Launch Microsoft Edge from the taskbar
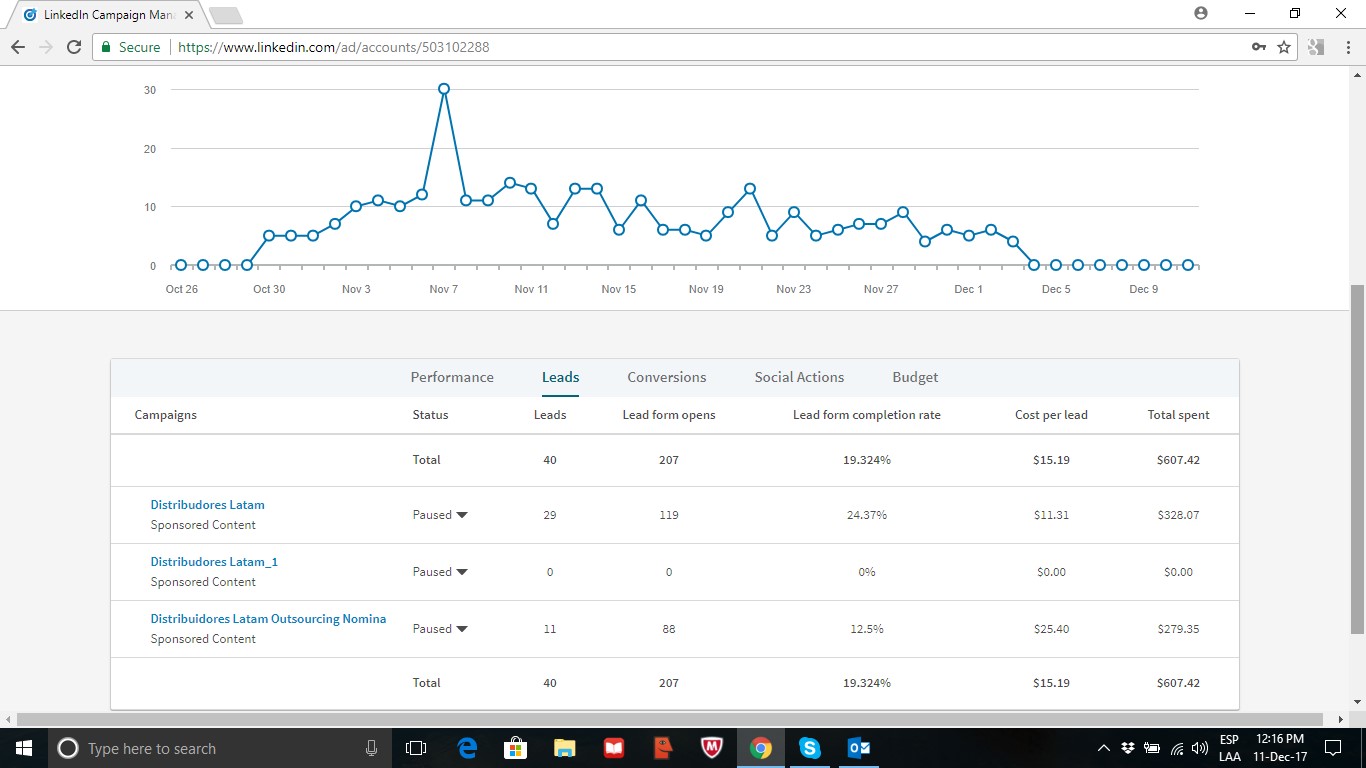This screenshot has height=768, width=1366. (467, 748)
